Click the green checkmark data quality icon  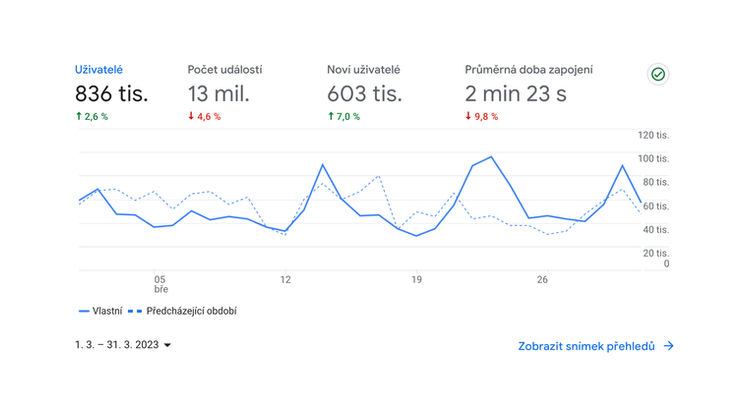point(658,75)
